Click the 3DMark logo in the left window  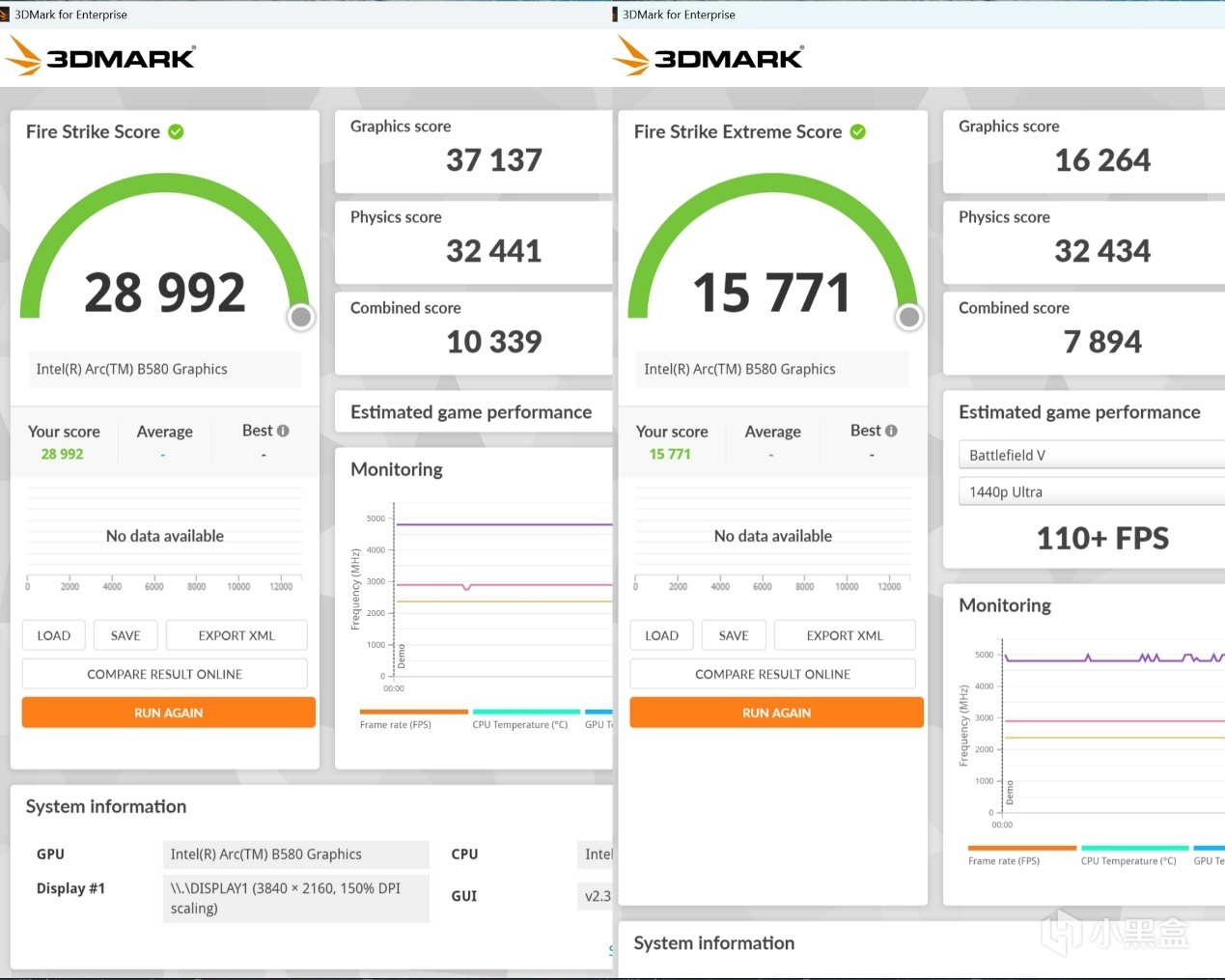100,56
